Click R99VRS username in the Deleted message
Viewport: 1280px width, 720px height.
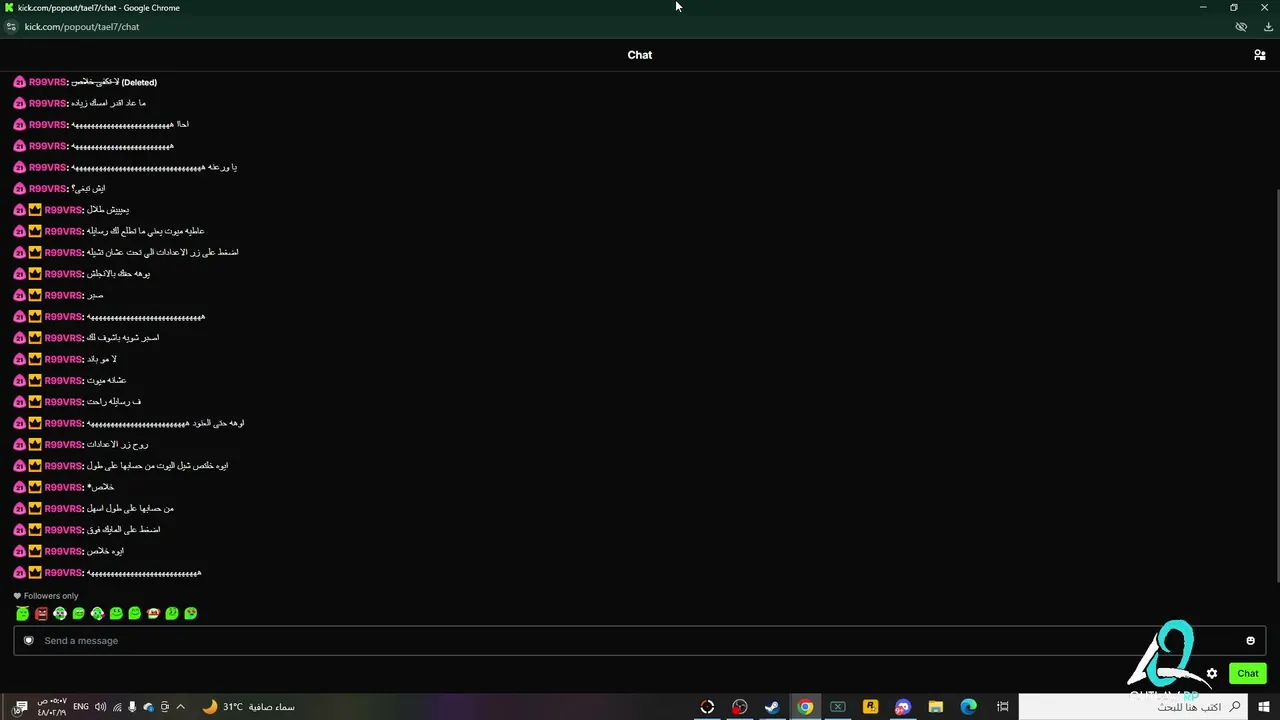[x=47, y=82]
